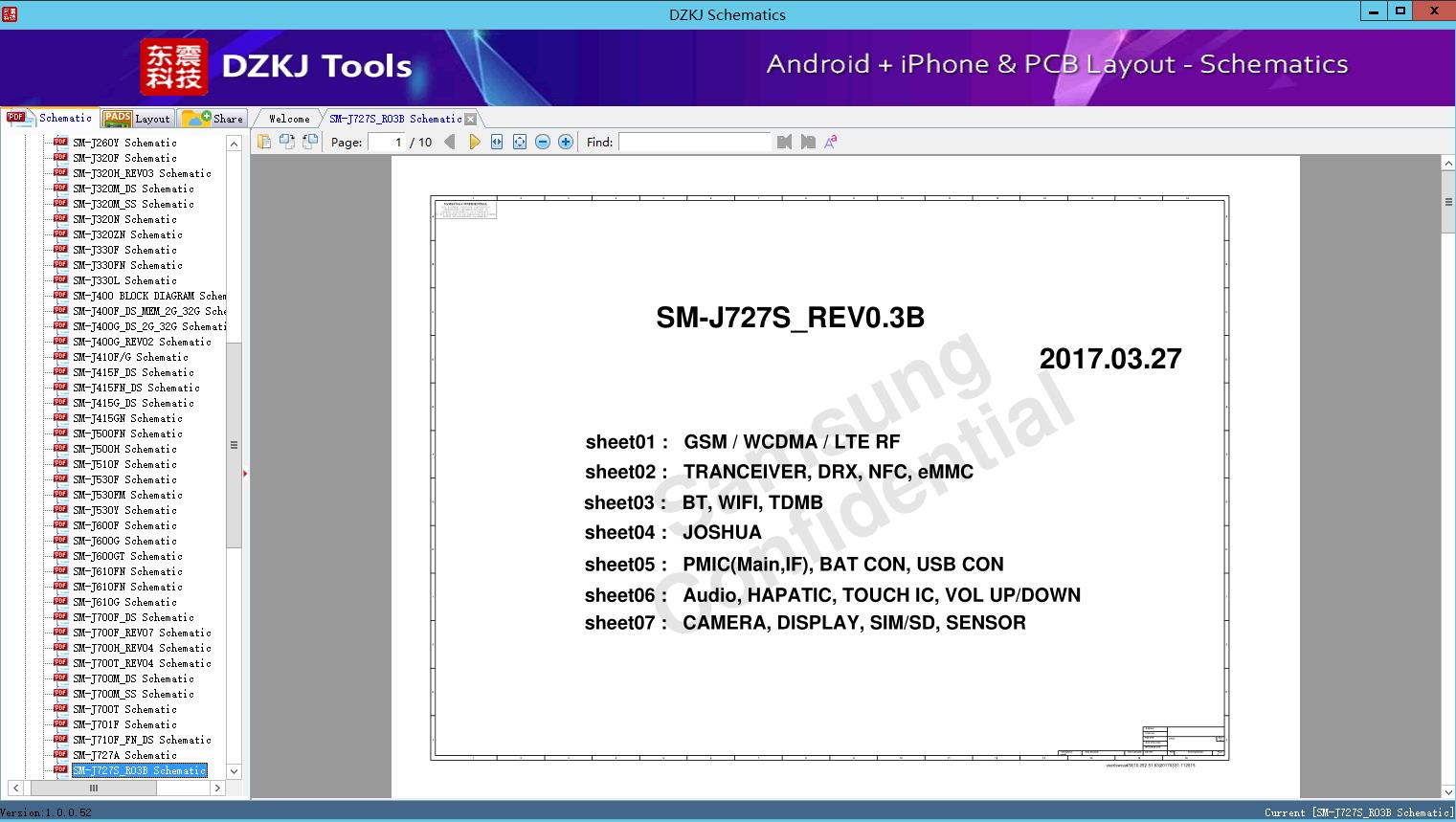Open SM-J400 BLOCK DIAGRAM schematic
This screenshot has width=1456, height=822.
[149, 296]
